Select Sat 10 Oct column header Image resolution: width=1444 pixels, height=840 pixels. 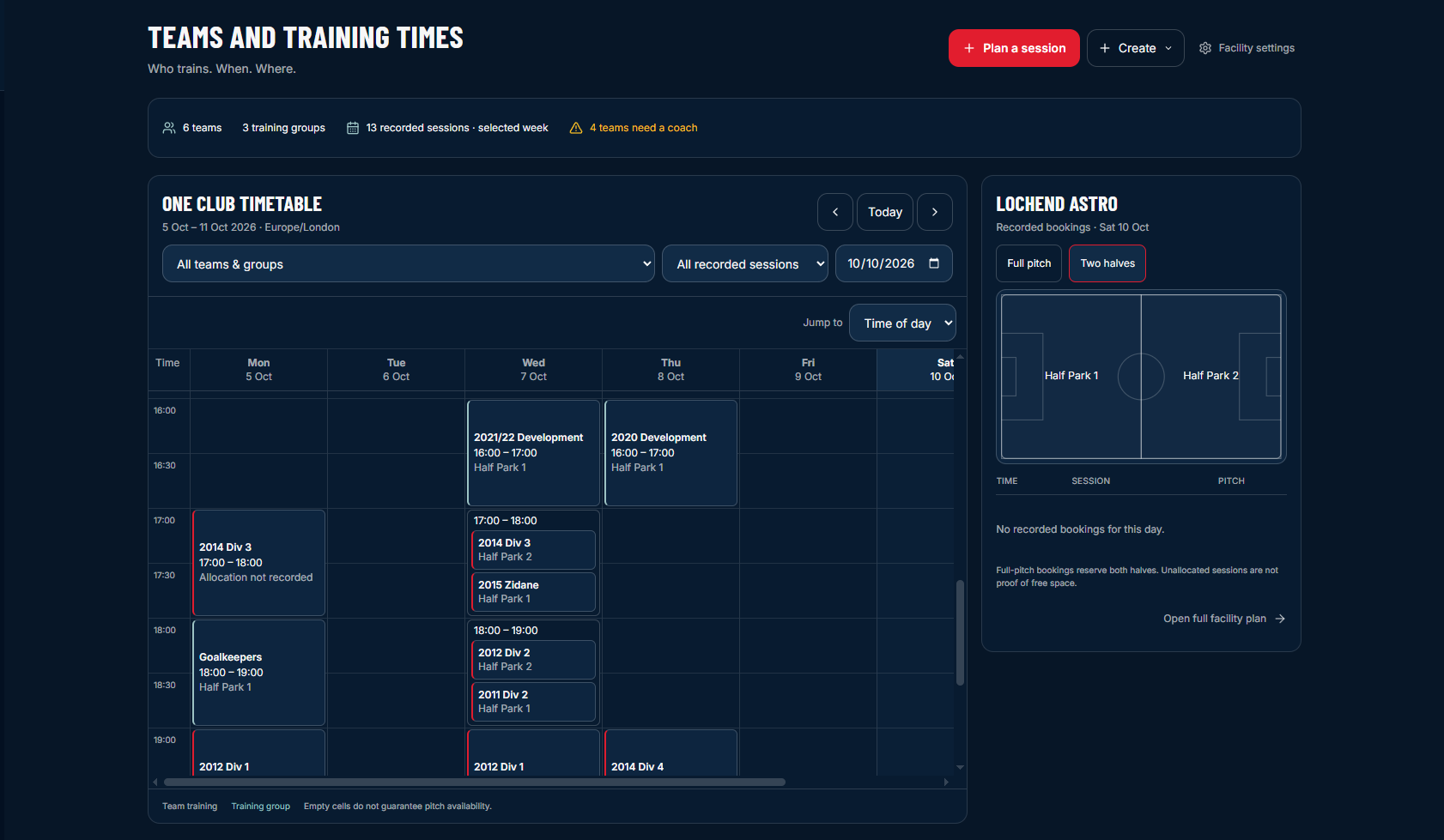[x=916, y=370]
